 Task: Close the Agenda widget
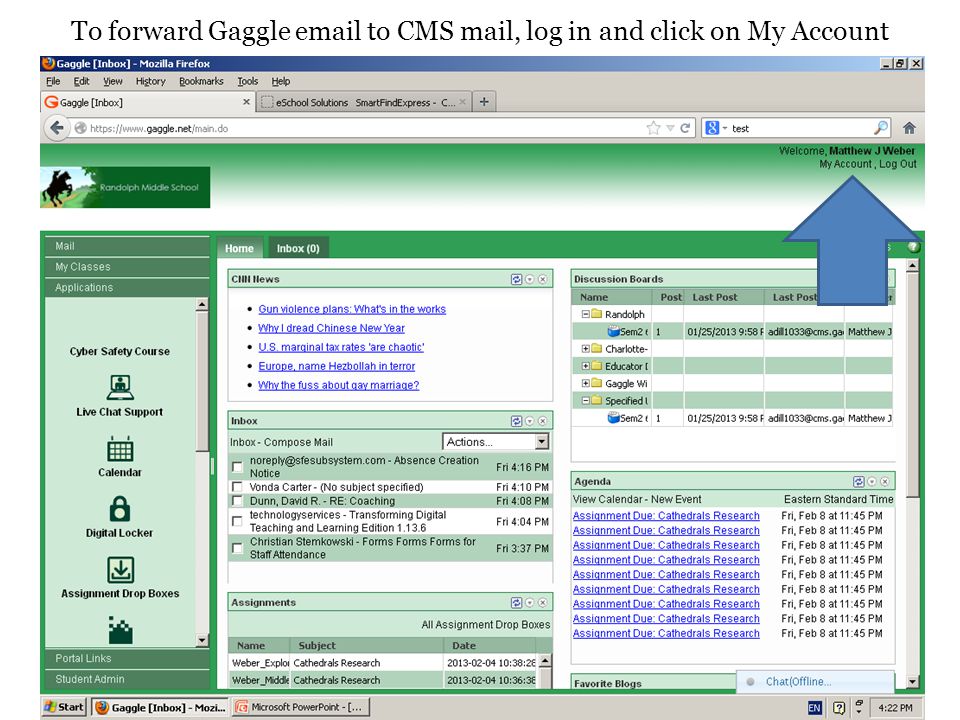(885, 482)
